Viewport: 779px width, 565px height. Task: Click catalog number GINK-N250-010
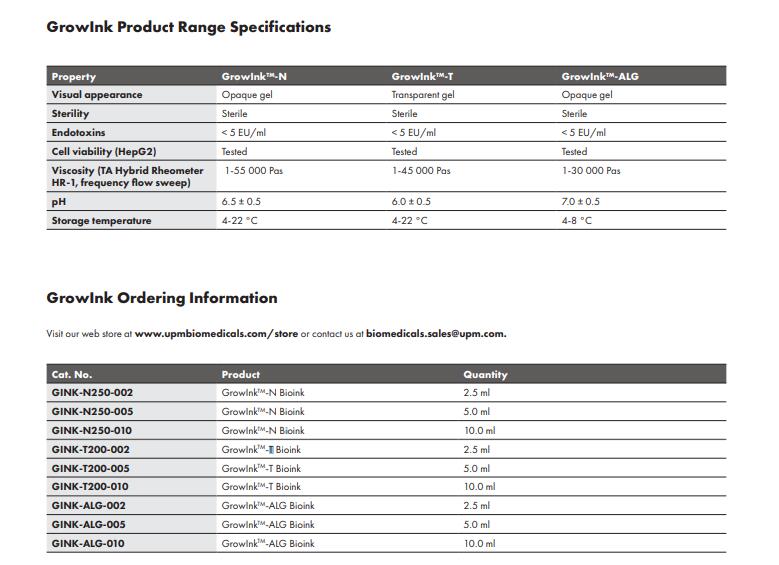(92, 431)
